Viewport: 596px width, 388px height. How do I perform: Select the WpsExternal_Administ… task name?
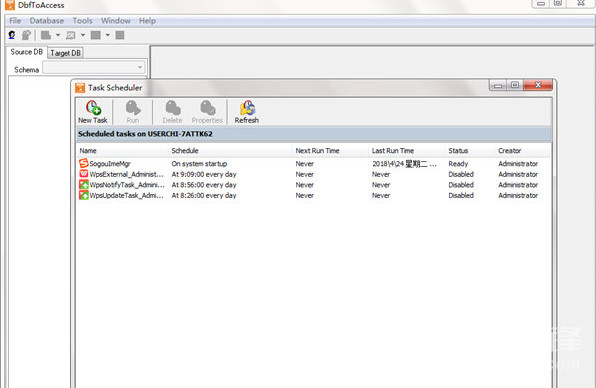pos(127,174)
